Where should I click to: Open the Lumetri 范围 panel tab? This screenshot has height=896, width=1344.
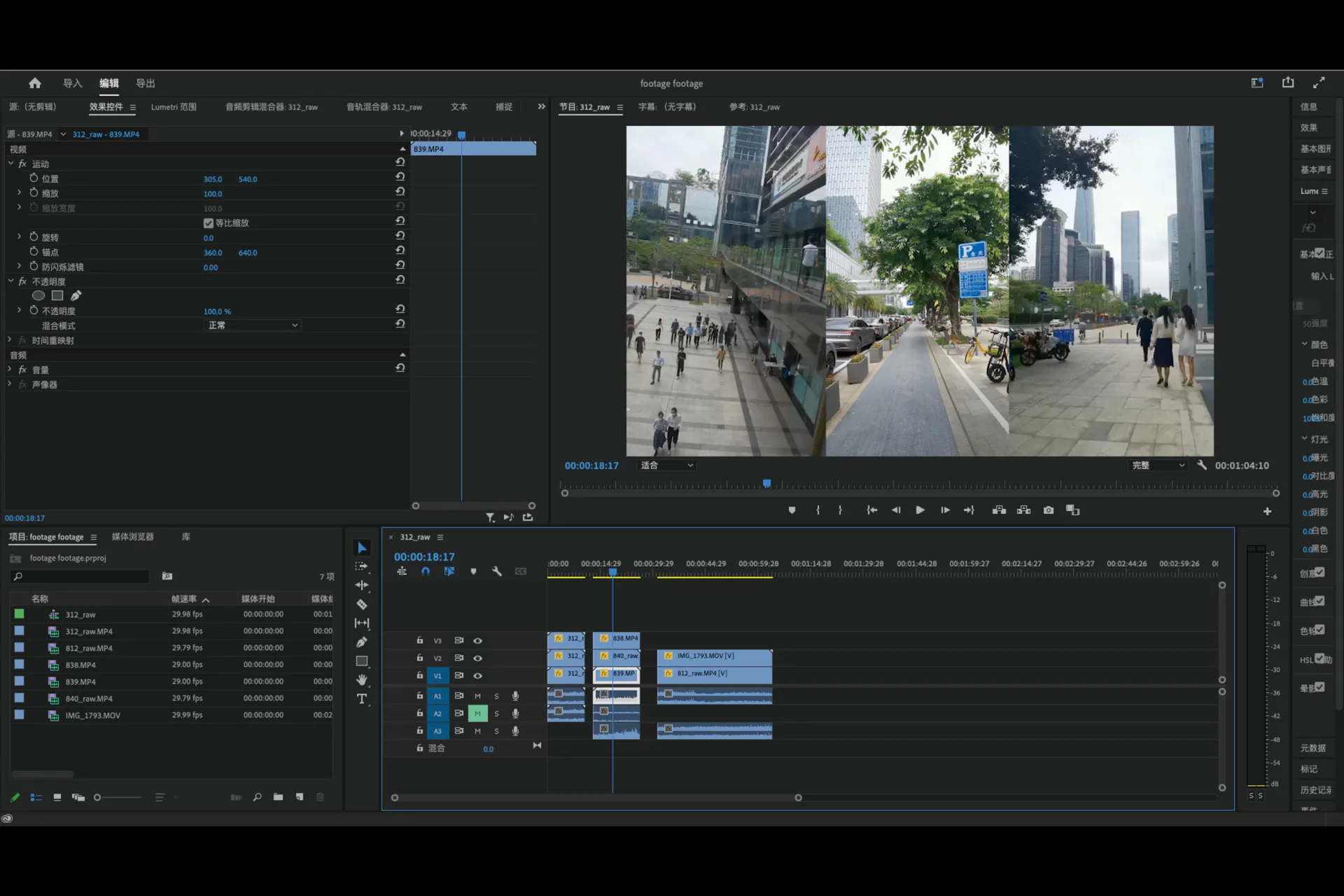(174, 107)
